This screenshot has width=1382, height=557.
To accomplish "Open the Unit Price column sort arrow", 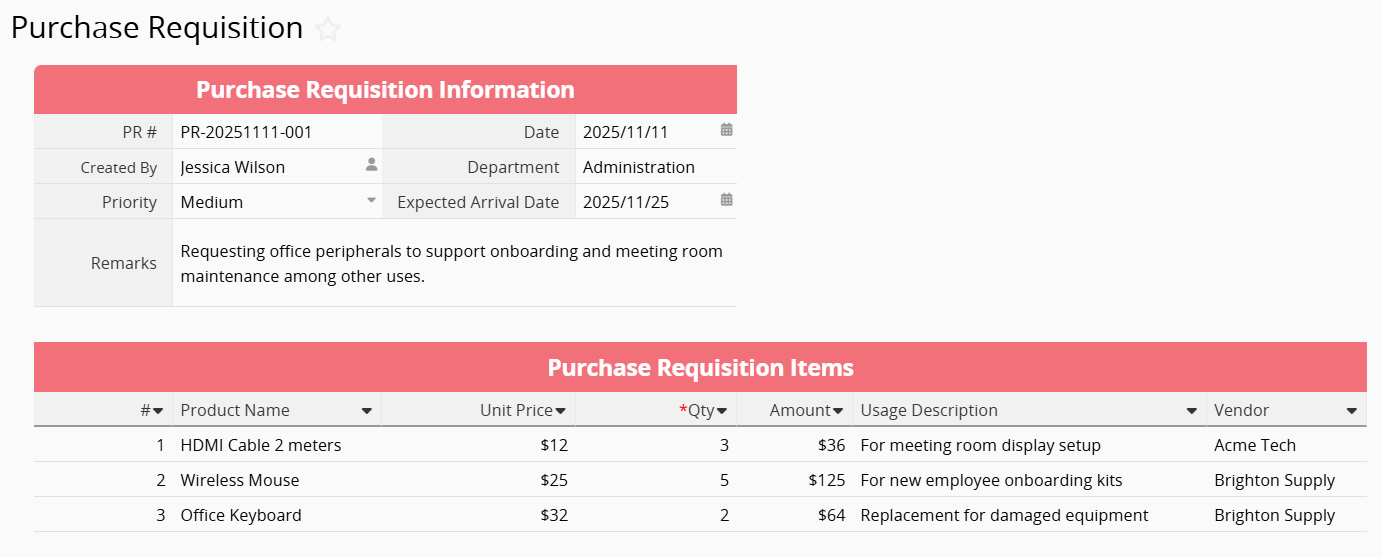I will tap(561, 411).
